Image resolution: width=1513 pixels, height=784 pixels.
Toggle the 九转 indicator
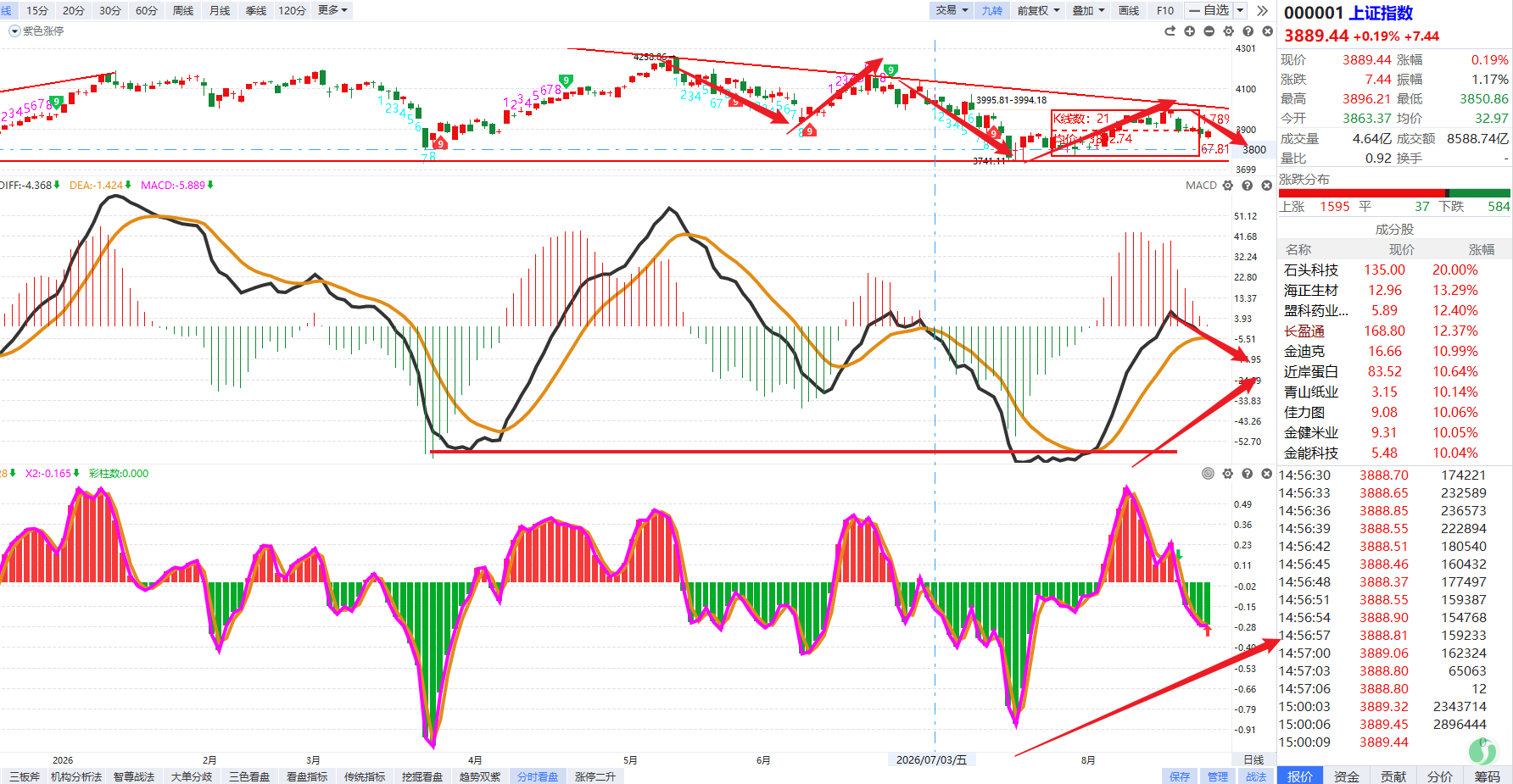pos(992,10)
